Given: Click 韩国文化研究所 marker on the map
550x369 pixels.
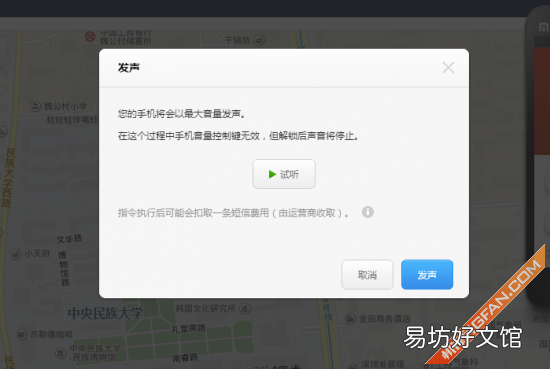Looking at the screenshot, I should [245, 309].
